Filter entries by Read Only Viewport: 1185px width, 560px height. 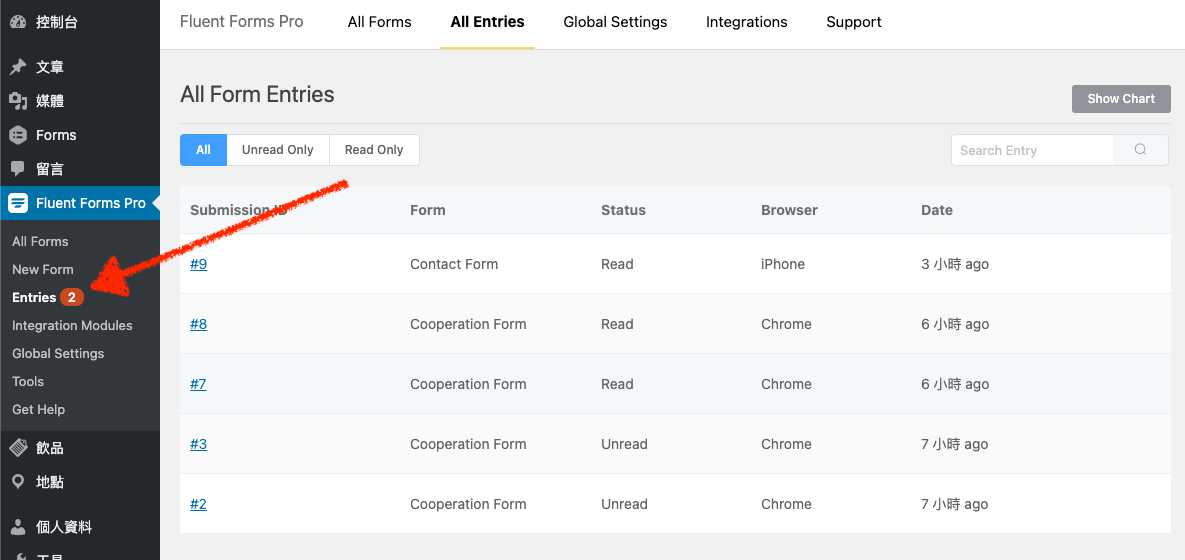374,150
